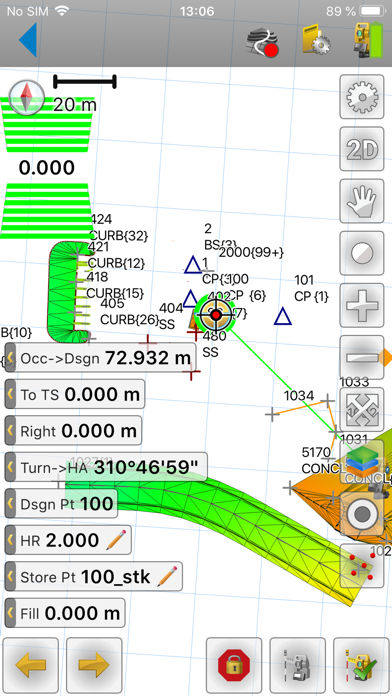Tap the blue back arrow

click(x=28, y=40)
